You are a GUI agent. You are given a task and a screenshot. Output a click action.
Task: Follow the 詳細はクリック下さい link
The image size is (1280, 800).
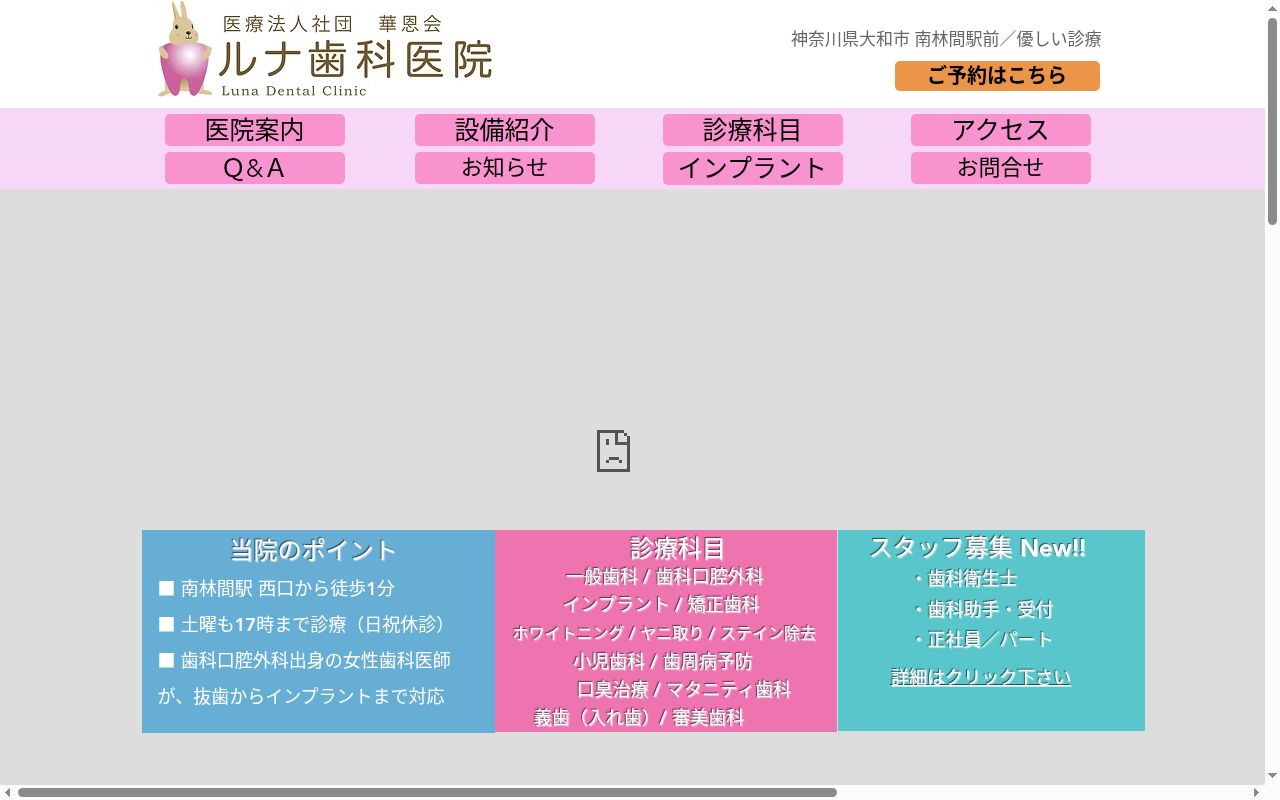click(x=981, y=677)
